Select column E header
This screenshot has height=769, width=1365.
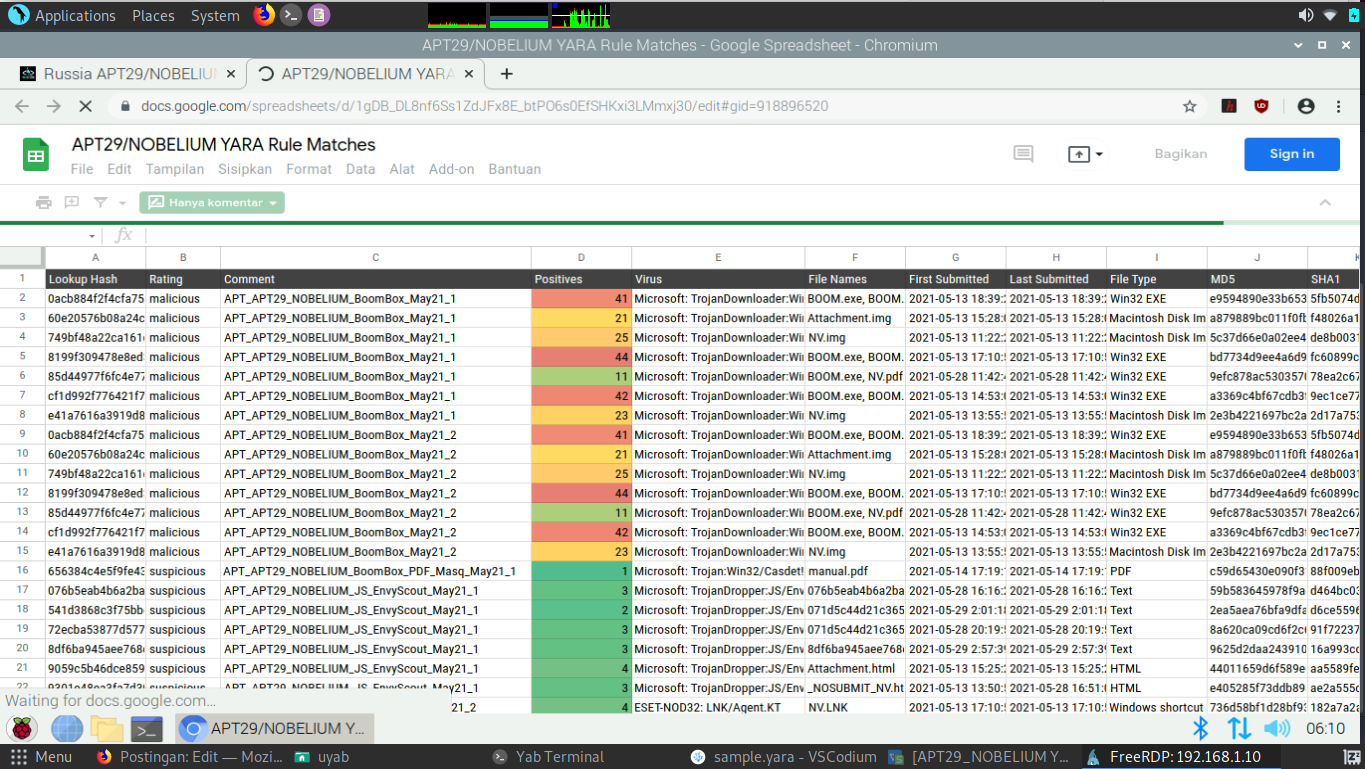point(718,258)
